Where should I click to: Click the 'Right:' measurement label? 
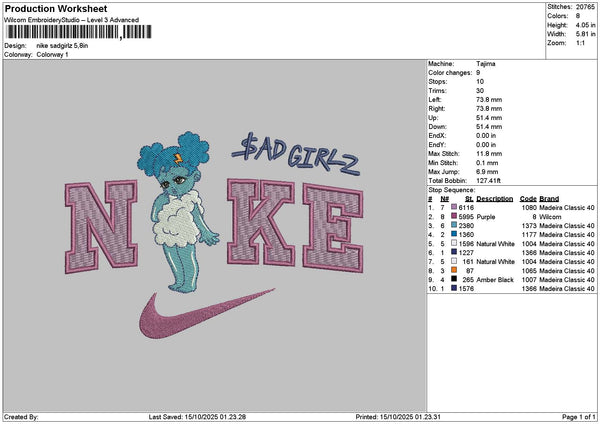coord(437,109)
